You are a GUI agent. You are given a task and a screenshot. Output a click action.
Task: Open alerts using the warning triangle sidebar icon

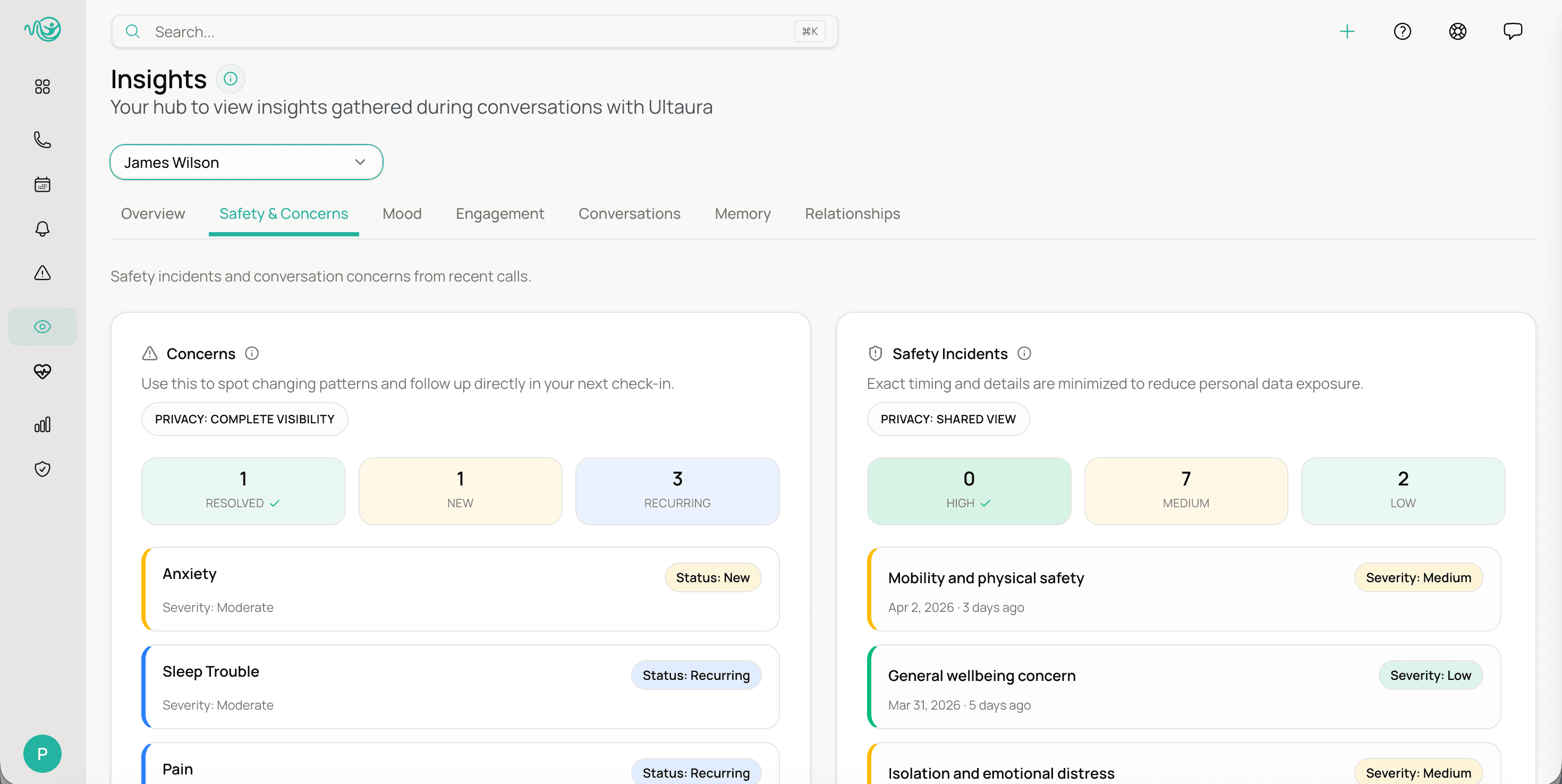pyautogui.click(x=42, y=273)
